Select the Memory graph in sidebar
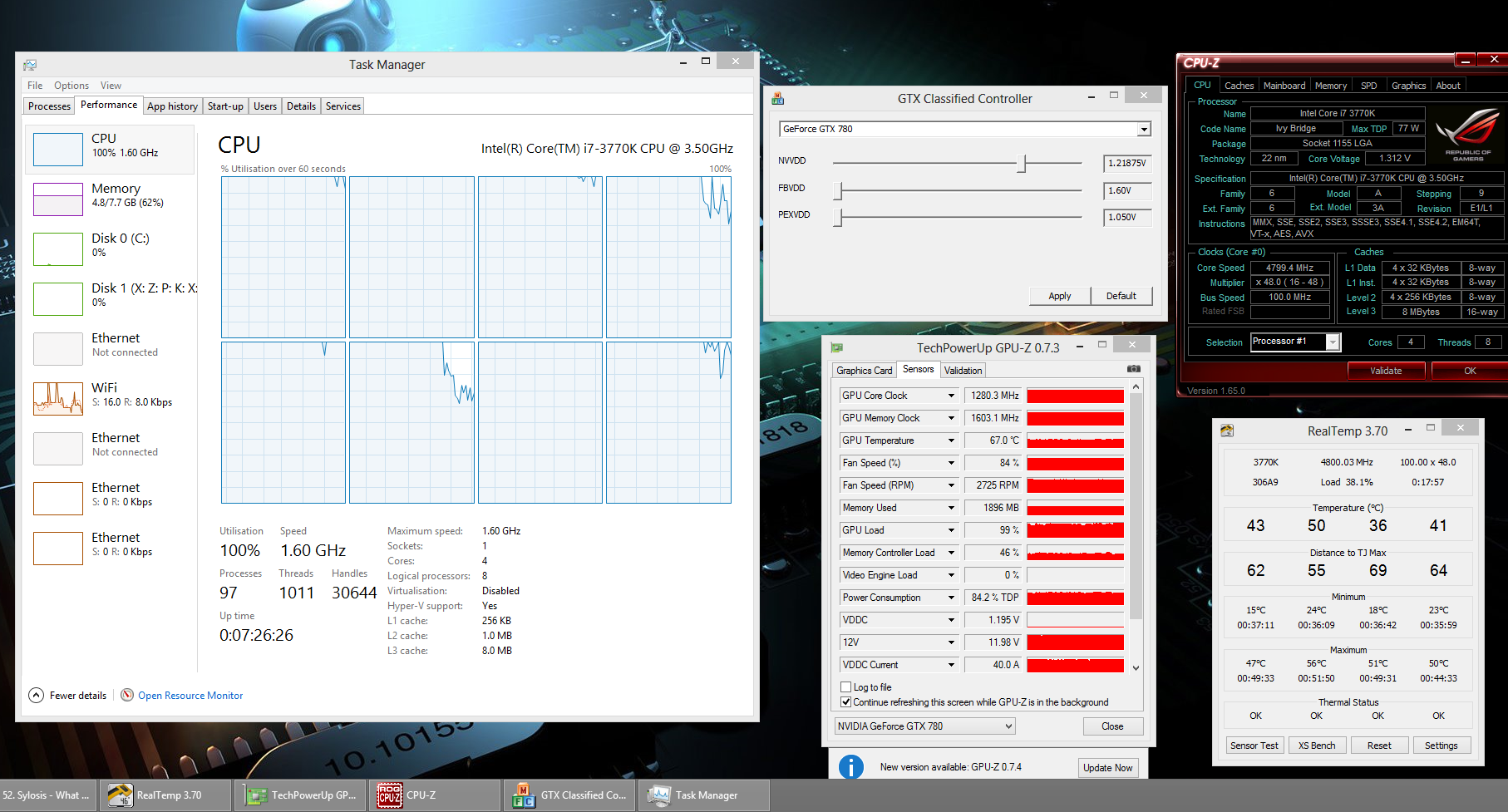This screenshot has height=812, width=1508. [x=58, y=199]
